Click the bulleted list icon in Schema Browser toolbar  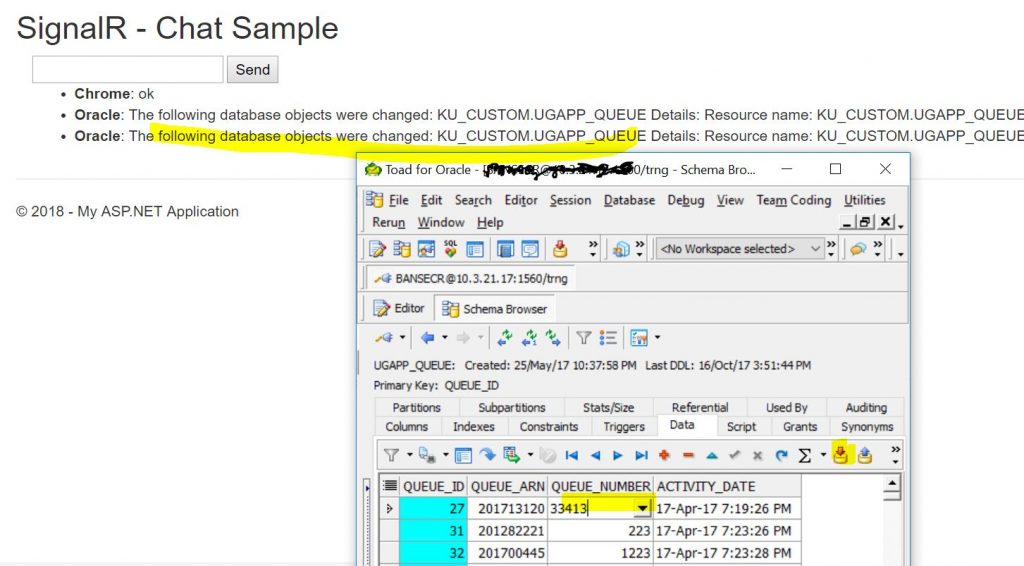point(608,338)
